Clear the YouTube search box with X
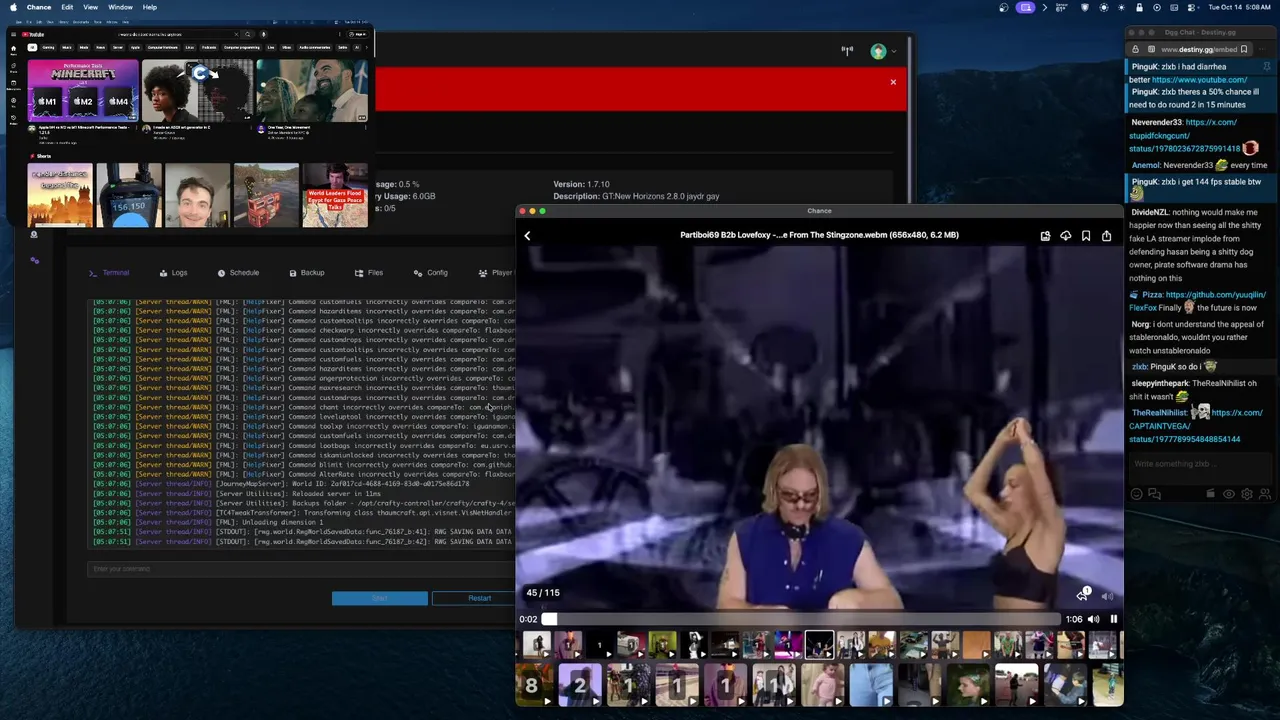This screenshot has height=720, width=1280. (237, 34)
